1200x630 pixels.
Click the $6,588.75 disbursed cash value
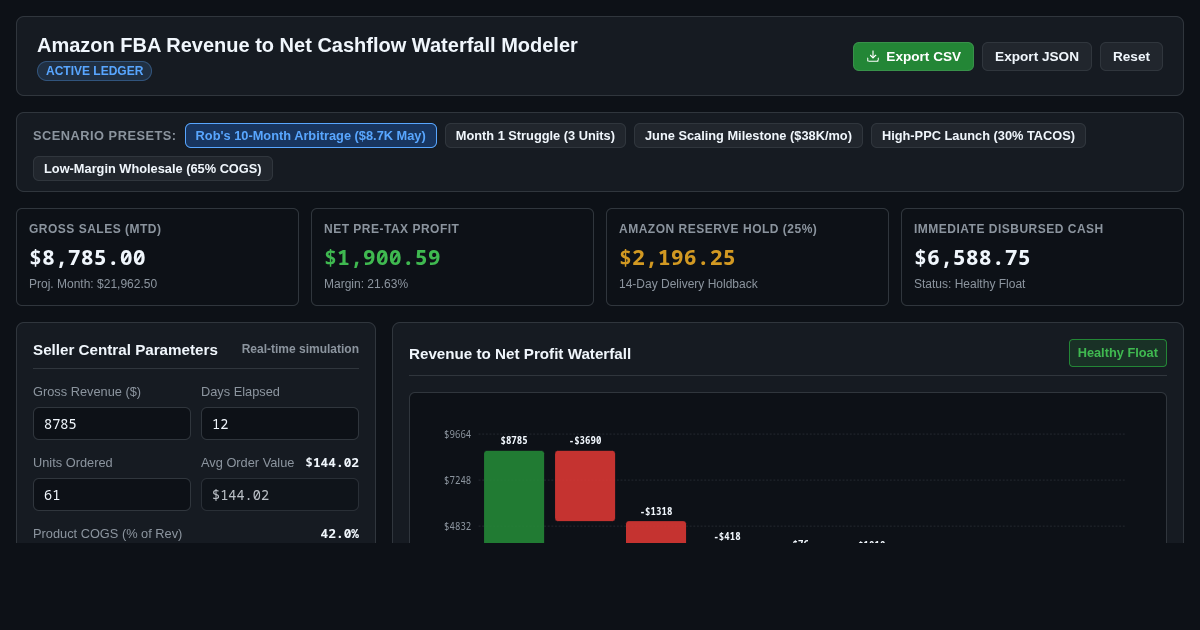972,258
